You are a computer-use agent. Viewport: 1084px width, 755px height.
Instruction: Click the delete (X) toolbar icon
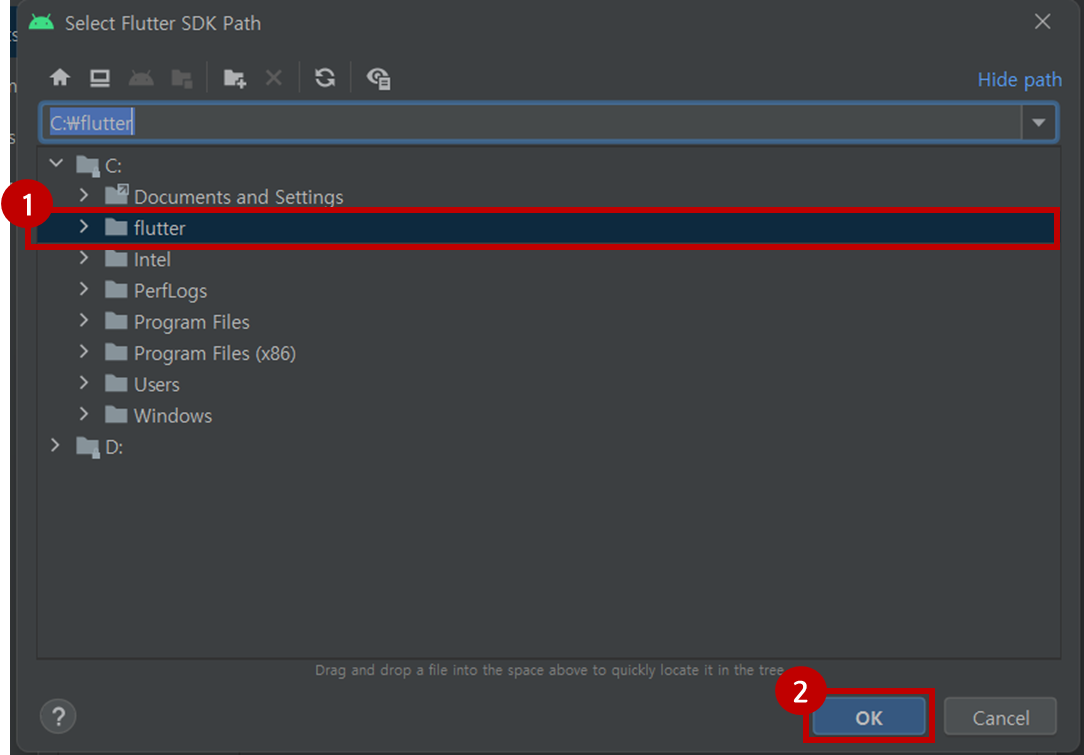[274, 78]
